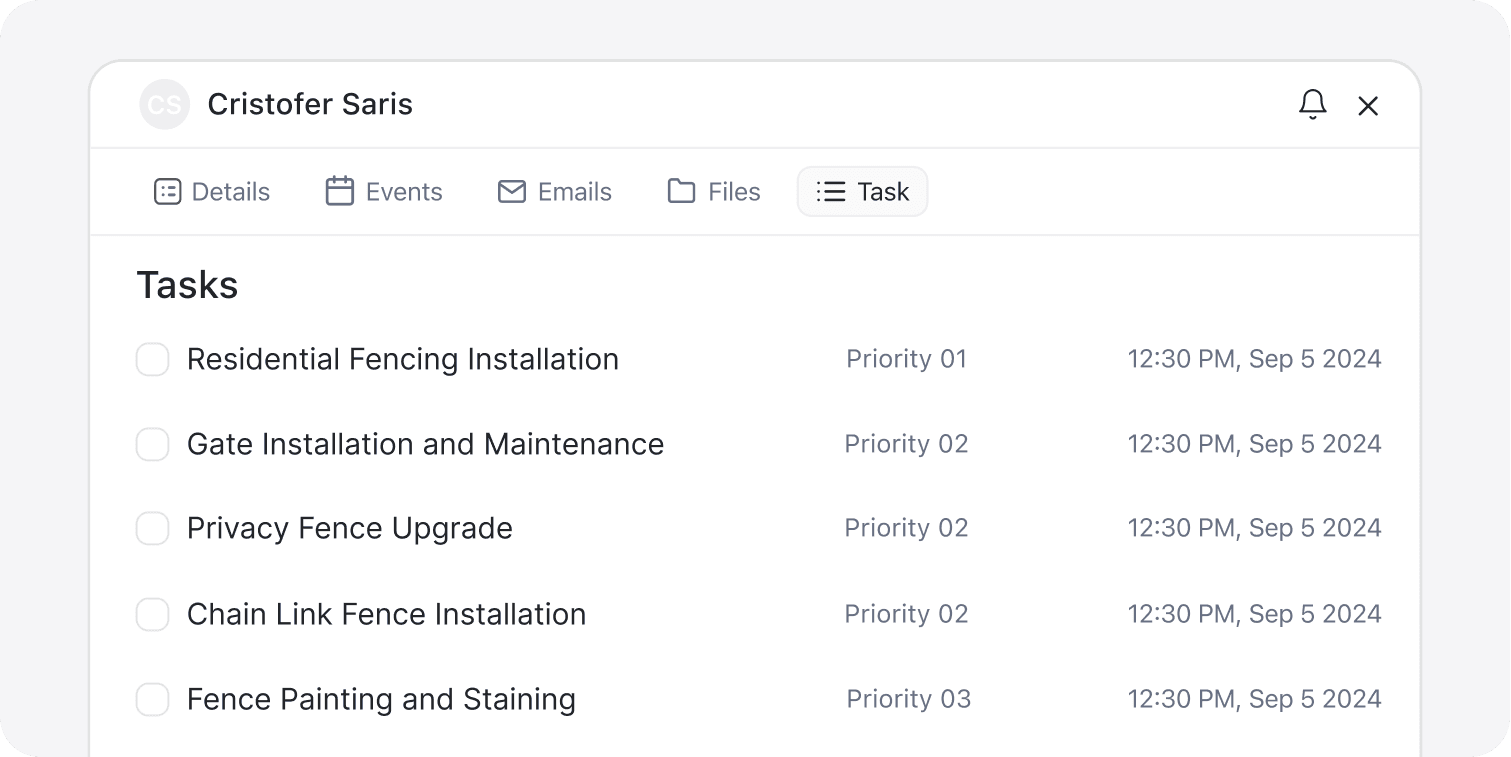The width and height of the screenshot is (1511, 757).
Task: Go to the Files tab
Action: coord(714,192)
